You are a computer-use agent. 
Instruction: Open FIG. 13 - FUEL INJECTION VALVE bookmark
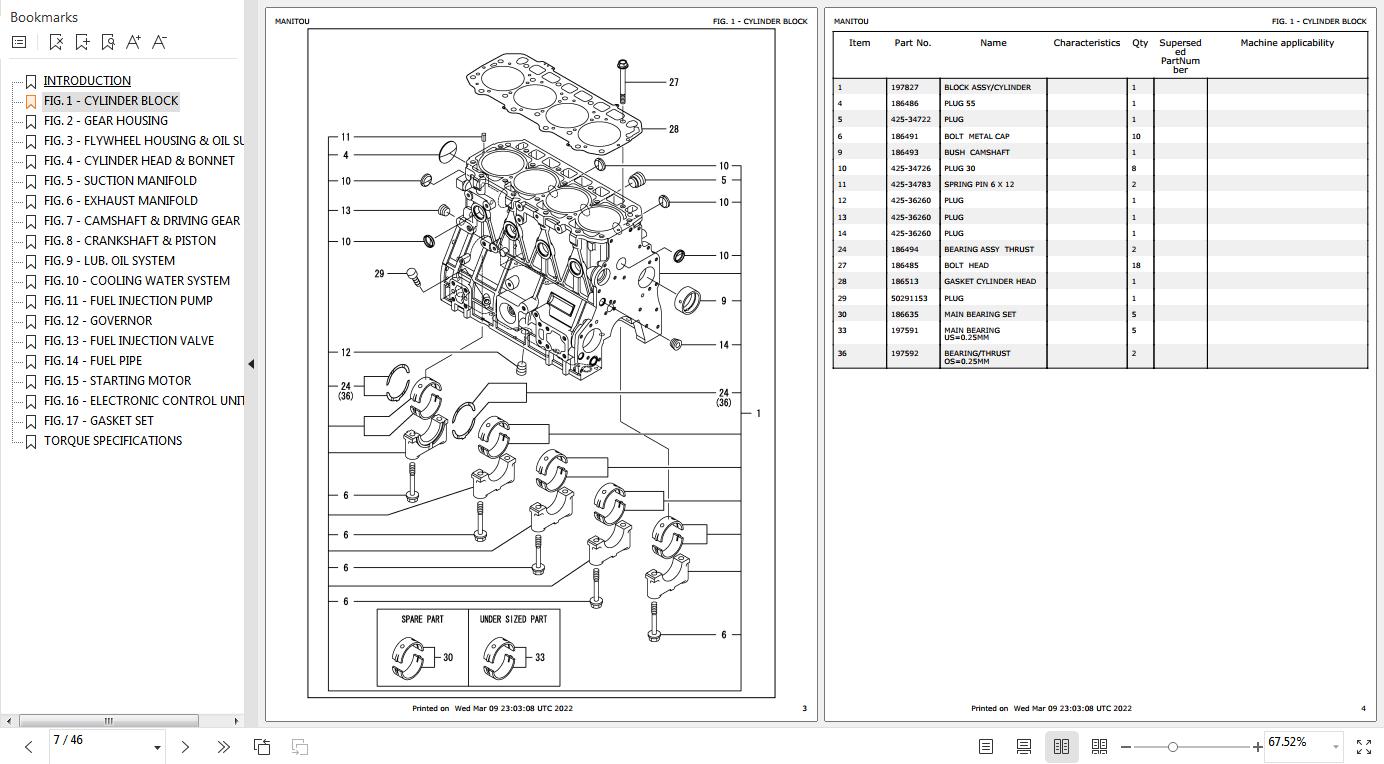[x=128, y=341]
